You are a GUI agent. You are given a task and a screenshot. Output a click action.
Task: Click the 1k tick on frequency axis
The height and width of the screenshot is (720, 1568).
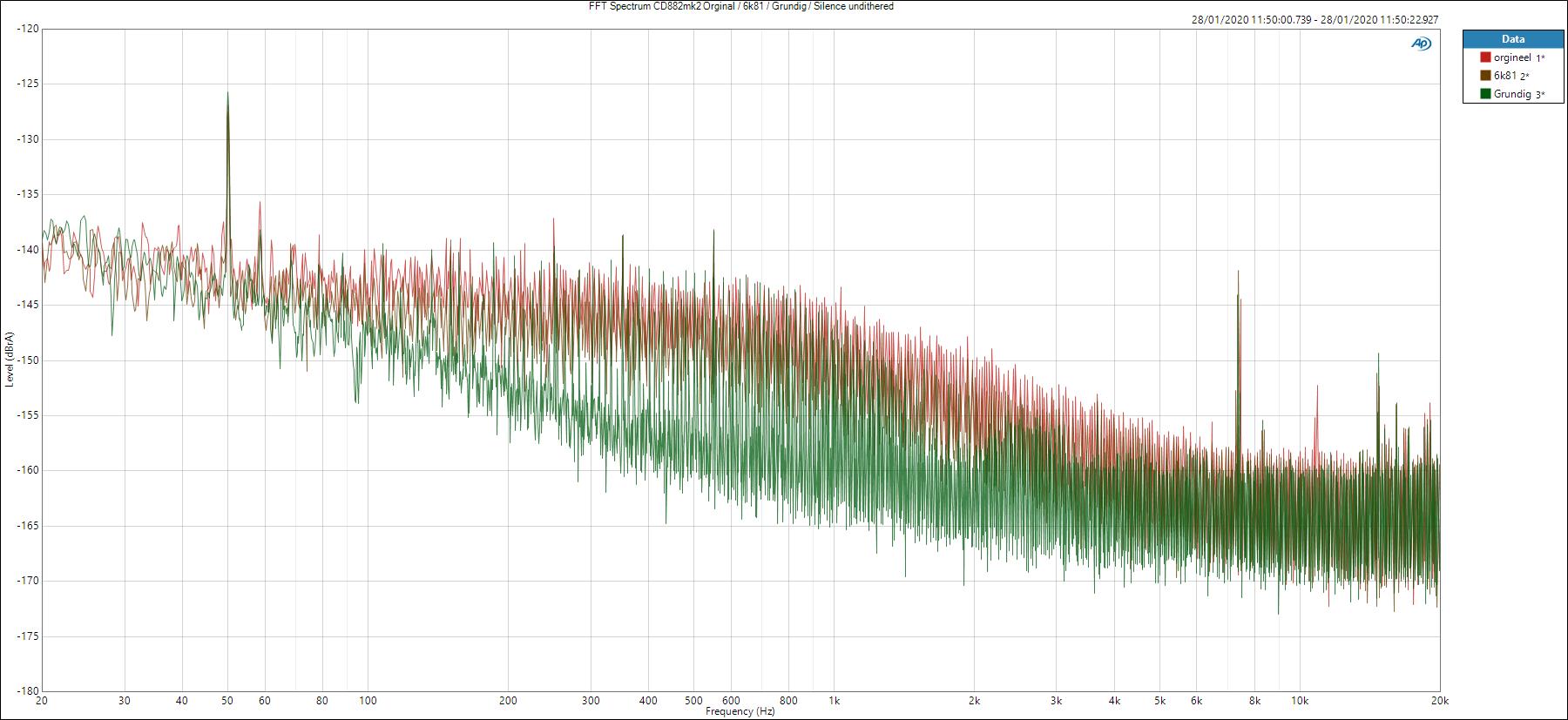(834, 701)
